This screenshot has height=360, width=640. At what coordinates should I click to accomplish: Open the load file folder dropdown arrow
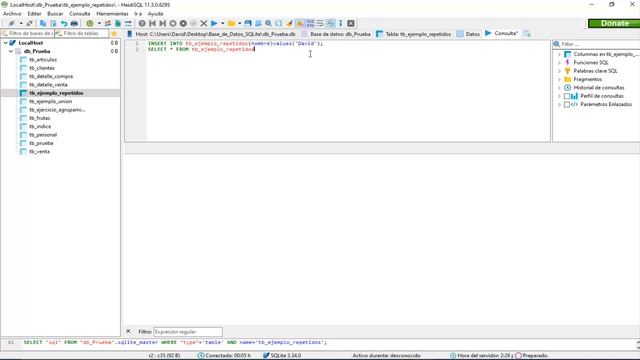(240, 24)
